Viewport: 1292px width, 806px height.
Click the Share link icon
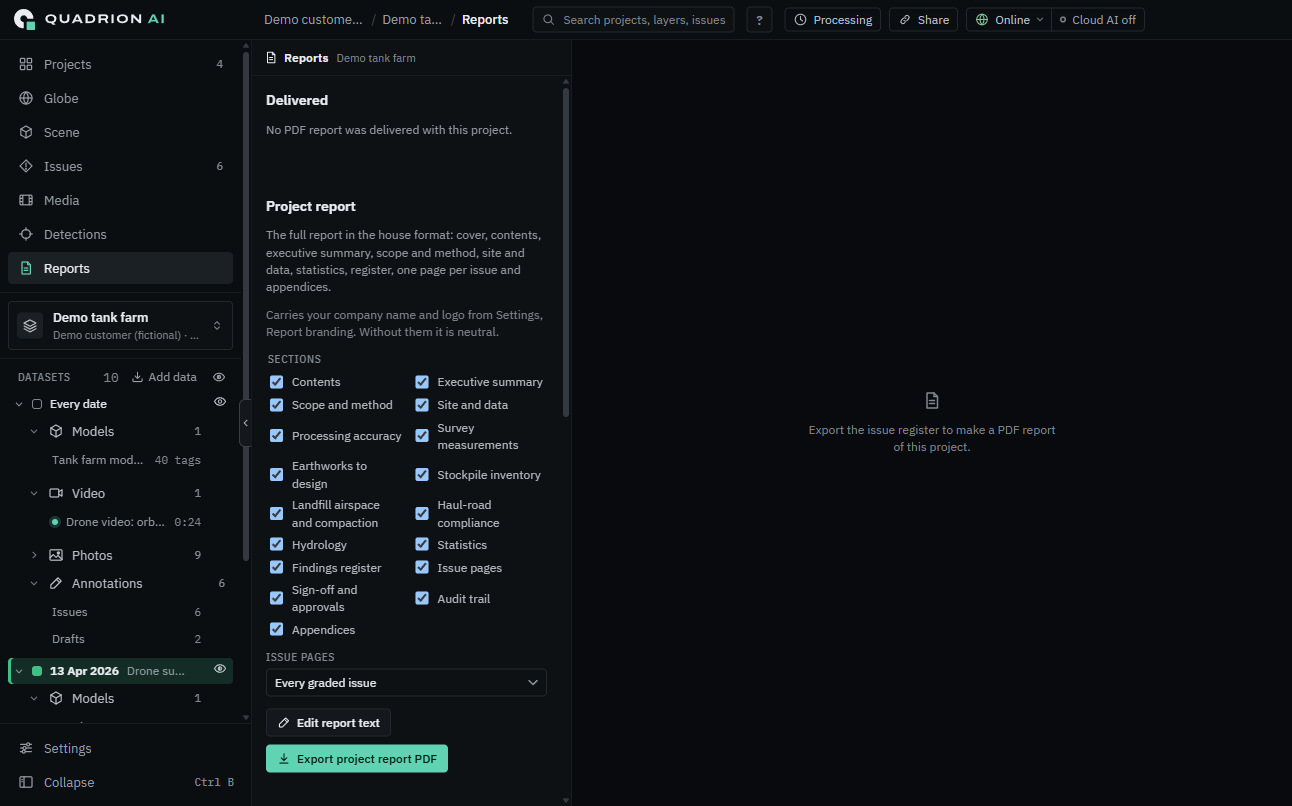(x=905, y=20)
